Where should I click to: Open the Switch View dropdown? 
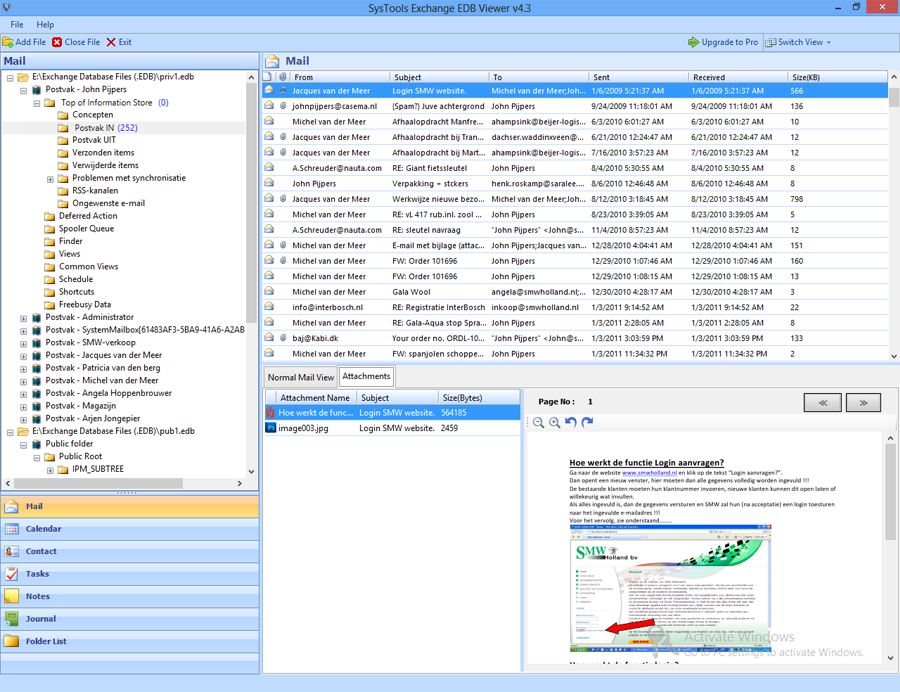pos(798,42)
